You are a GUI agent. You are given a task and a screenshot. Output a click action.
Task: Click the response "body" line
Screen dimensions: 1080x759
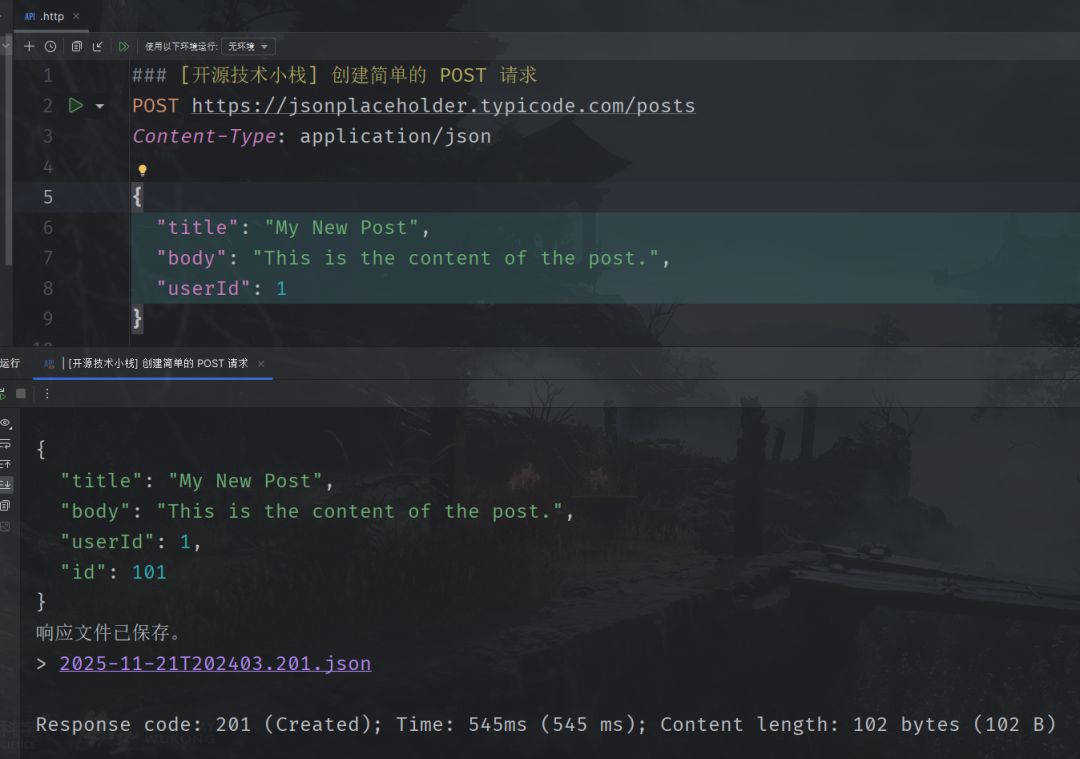317,511
